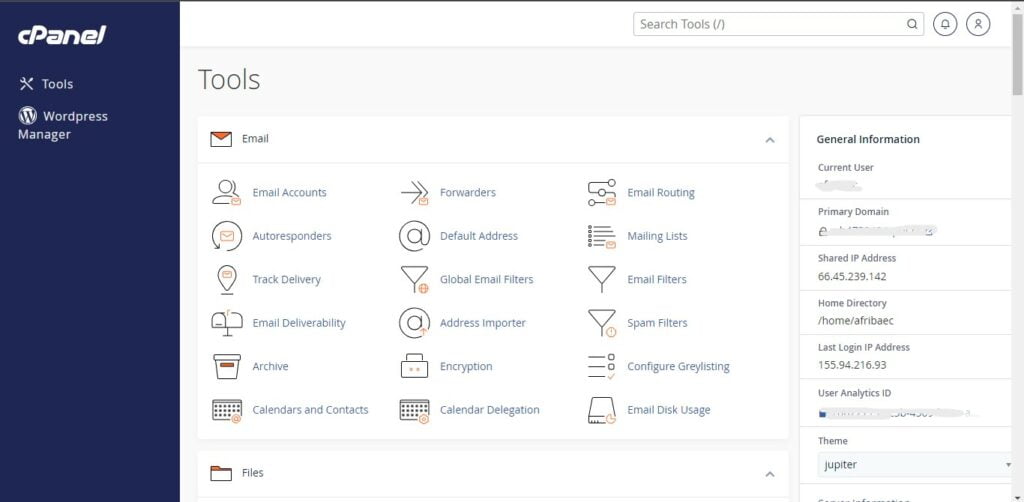The height and width of the screenshot is (502, 1024).
Task: Click the Forwarders arrow icon
Action: point(415,193)
